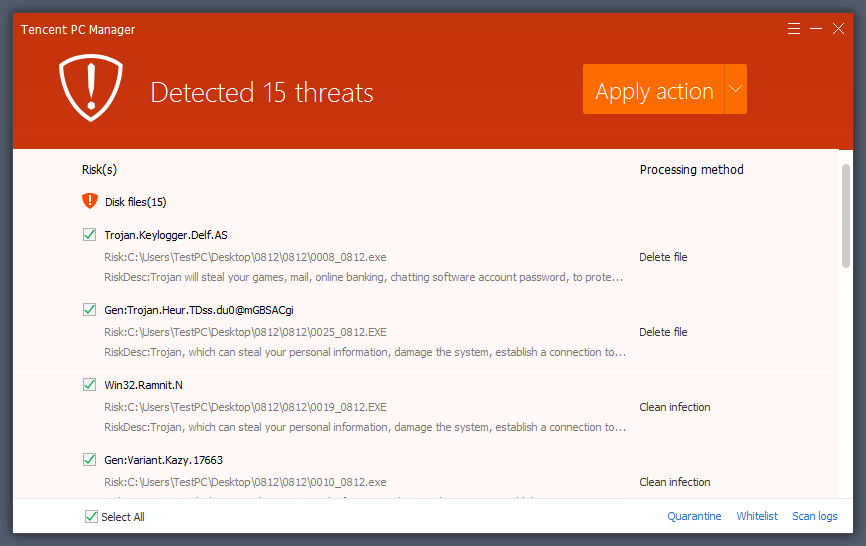
Task: Click the vertical scrollbar thumb
Action: click(x=846, y=215)
